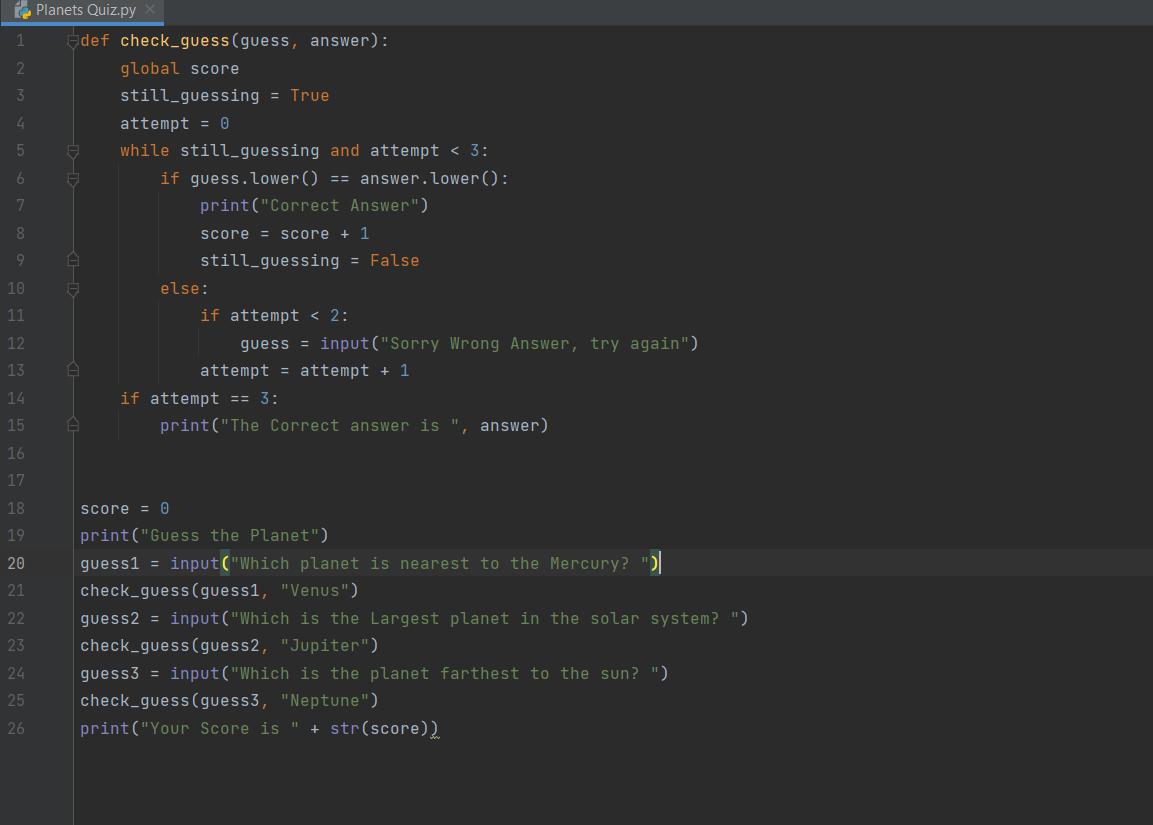The height and width of the screenshot is (825, 1153).
Task: Click 'str' call on line 26
Action: pyautogui.click(x=345, y=729)
